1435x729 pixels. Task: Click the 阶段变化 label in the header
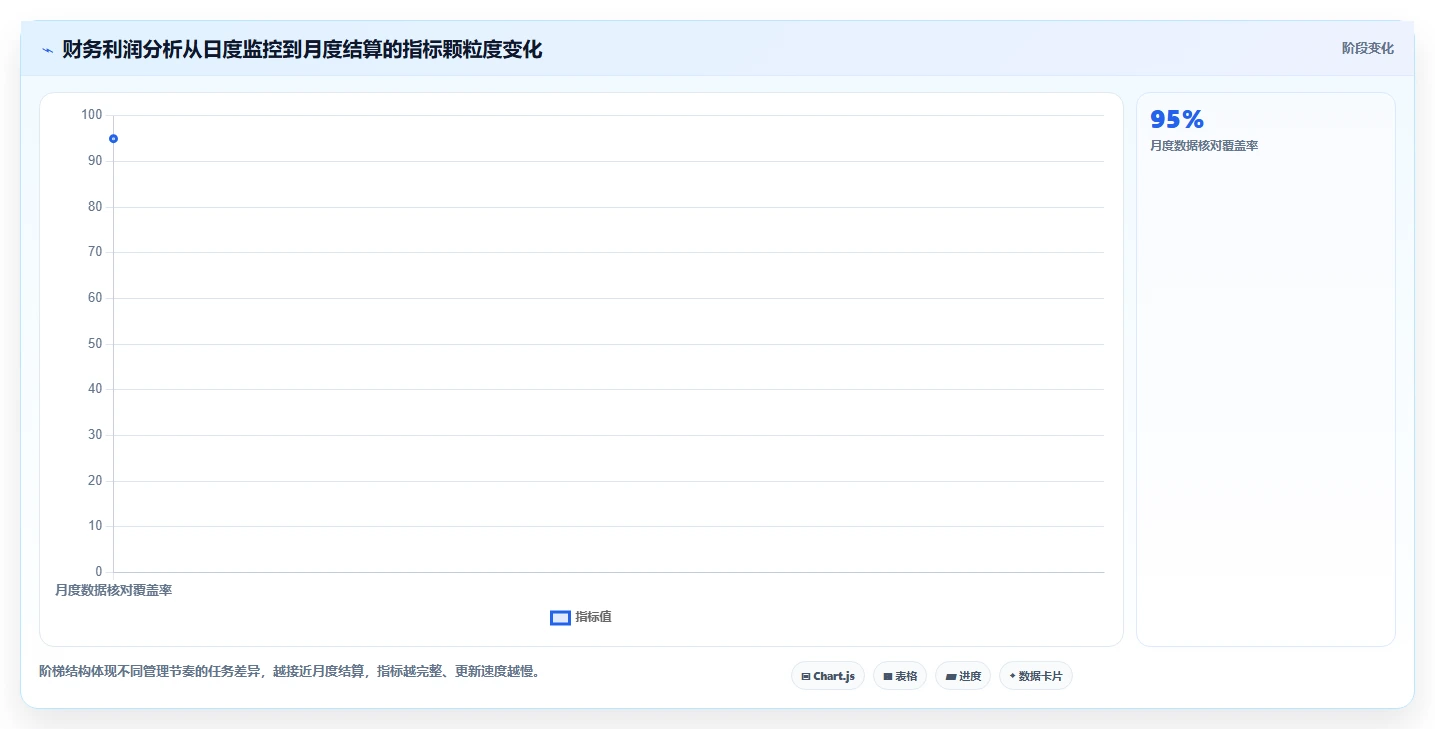(x=1367, y=48)
